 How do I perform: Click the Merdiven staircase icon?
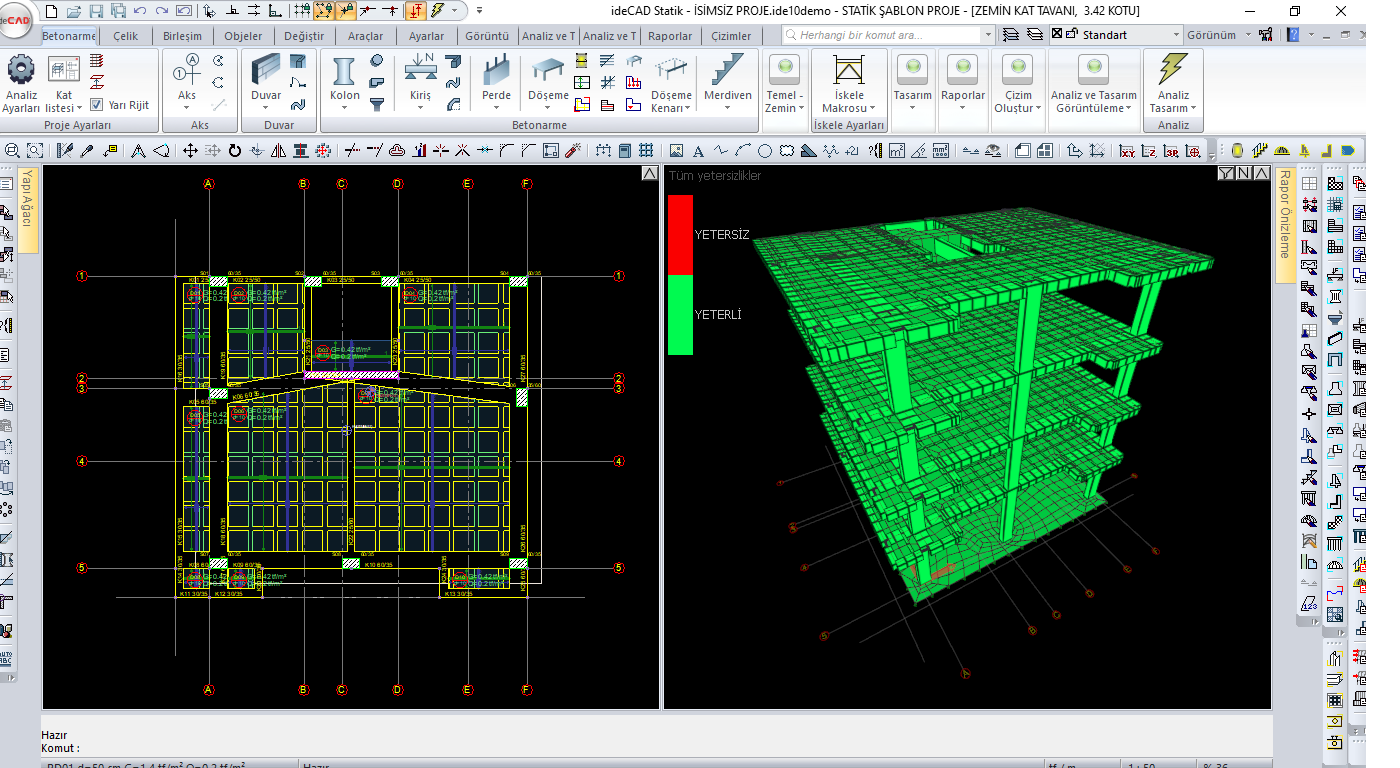pos(727,72)
